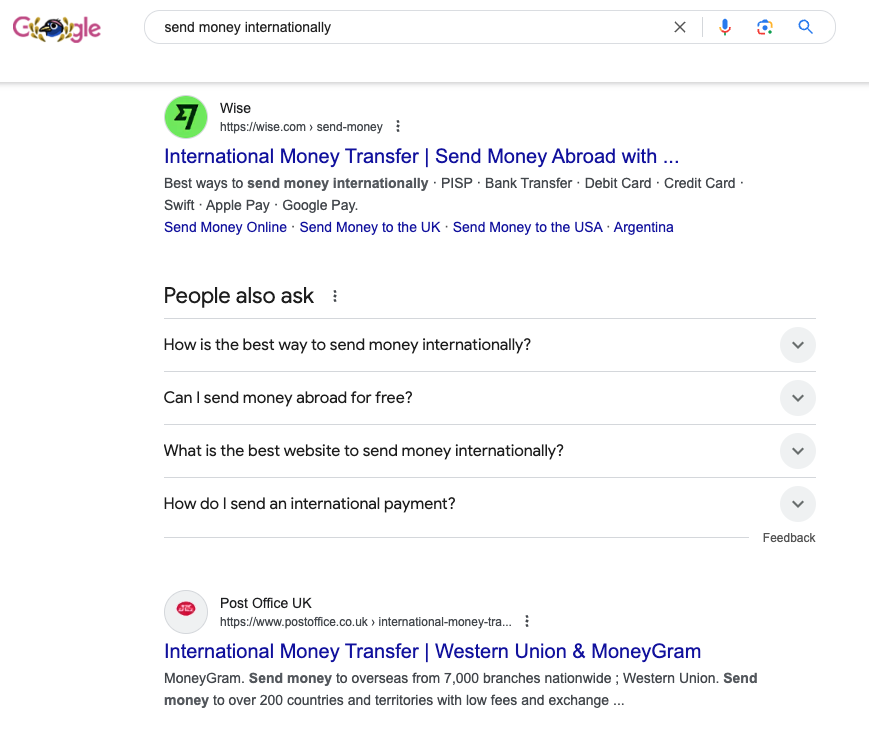Click the Post Office UK site name
The height and width of the screenshot is (733, 869).
pyautogui.click(x=265, y=603)
